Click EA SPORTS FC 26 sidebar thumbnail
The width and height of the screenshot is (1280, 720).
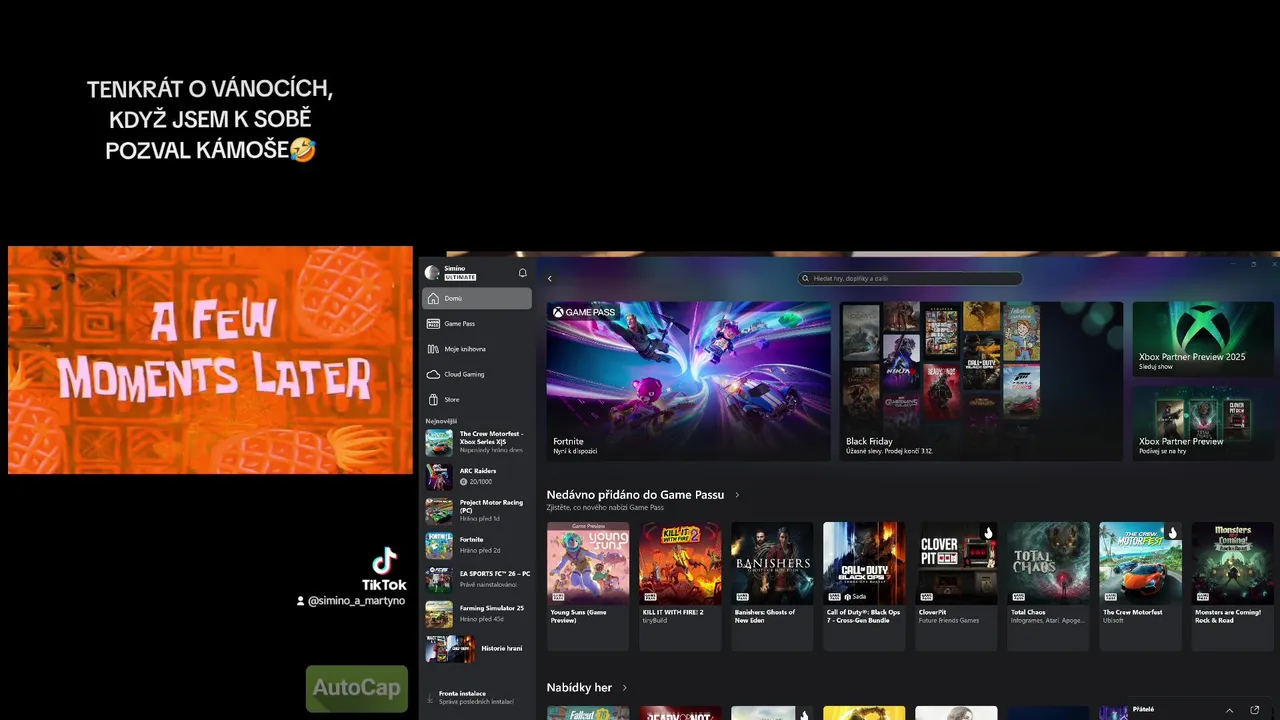coord(439,580)
